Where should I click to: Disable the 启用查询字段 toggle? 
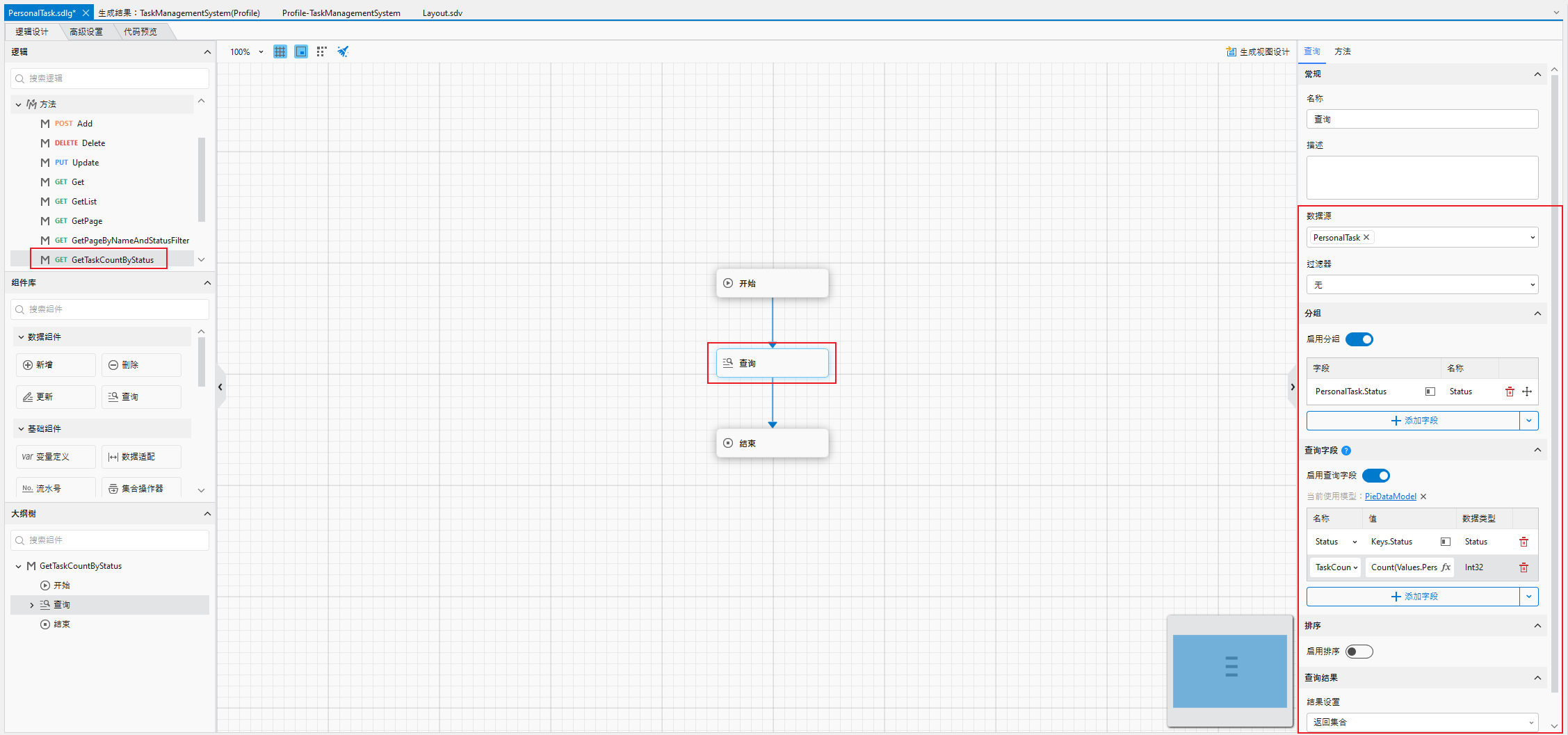pyautogui.click(x=1375, y=476)
